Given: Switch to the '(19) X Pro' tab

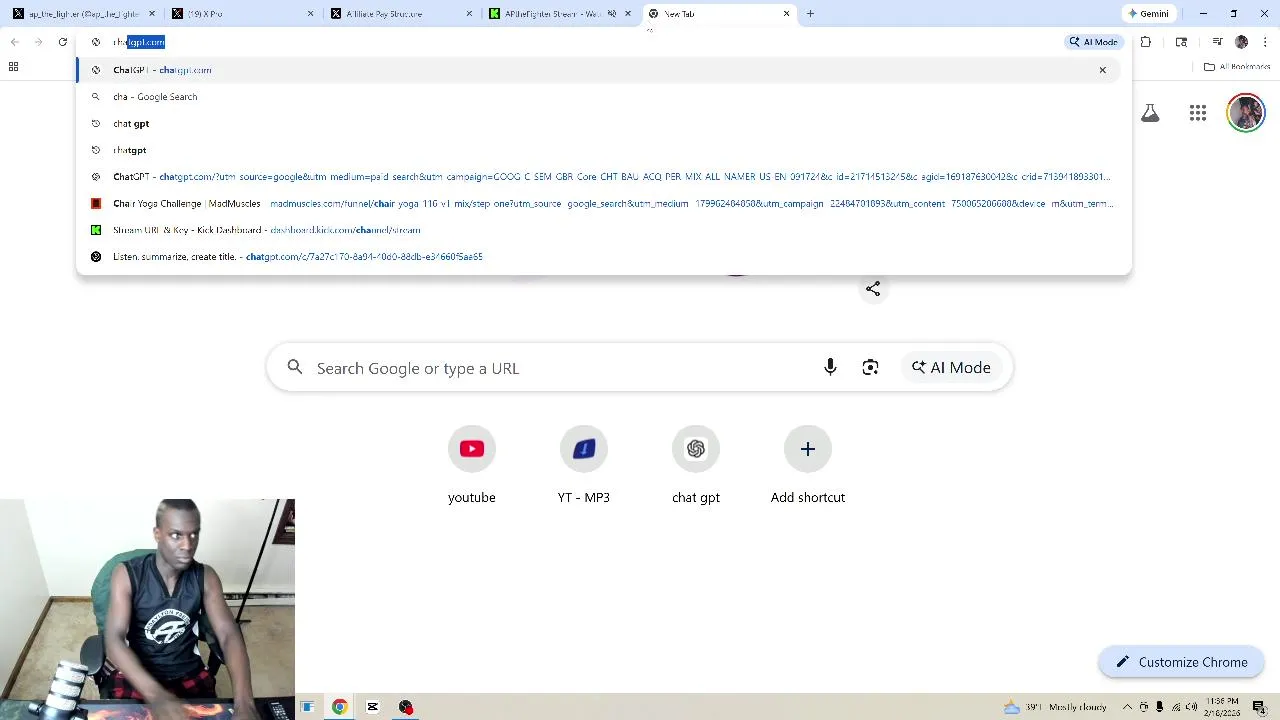Looking at the screenshot, I should coord(241,14).
